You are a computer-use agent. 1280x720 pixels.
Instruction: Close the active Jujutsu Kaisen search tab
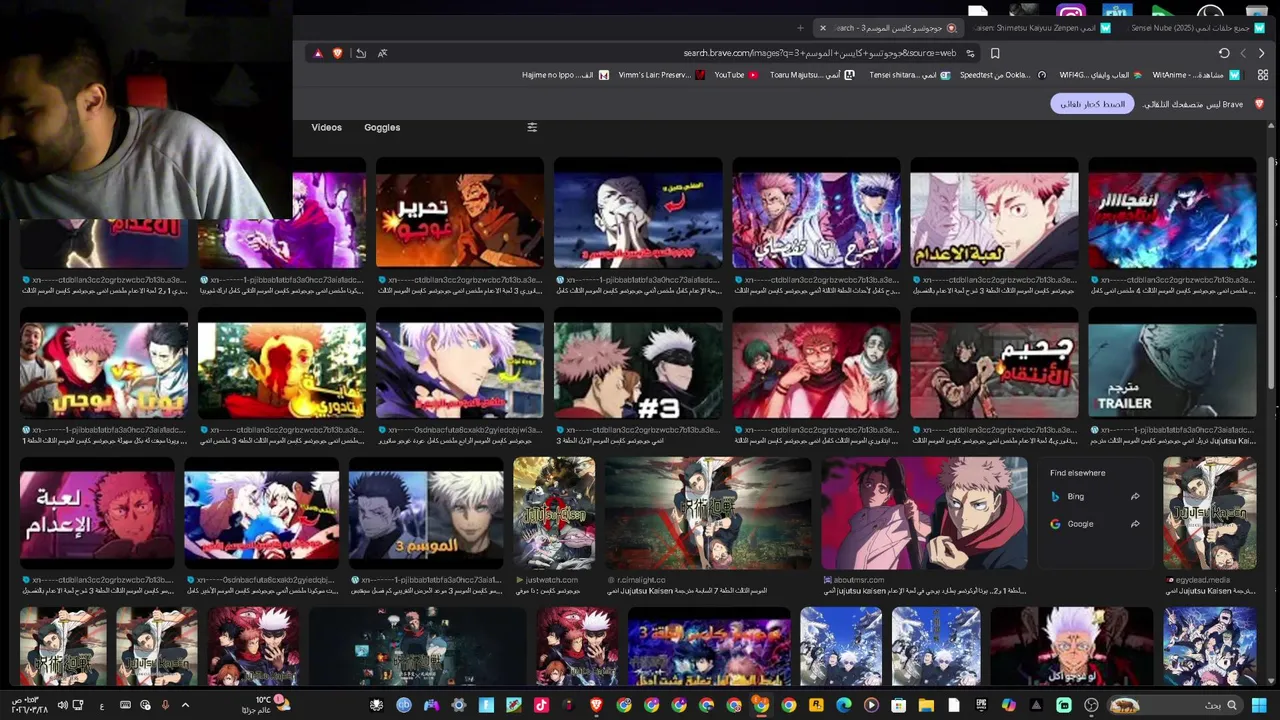click(823, 28)
